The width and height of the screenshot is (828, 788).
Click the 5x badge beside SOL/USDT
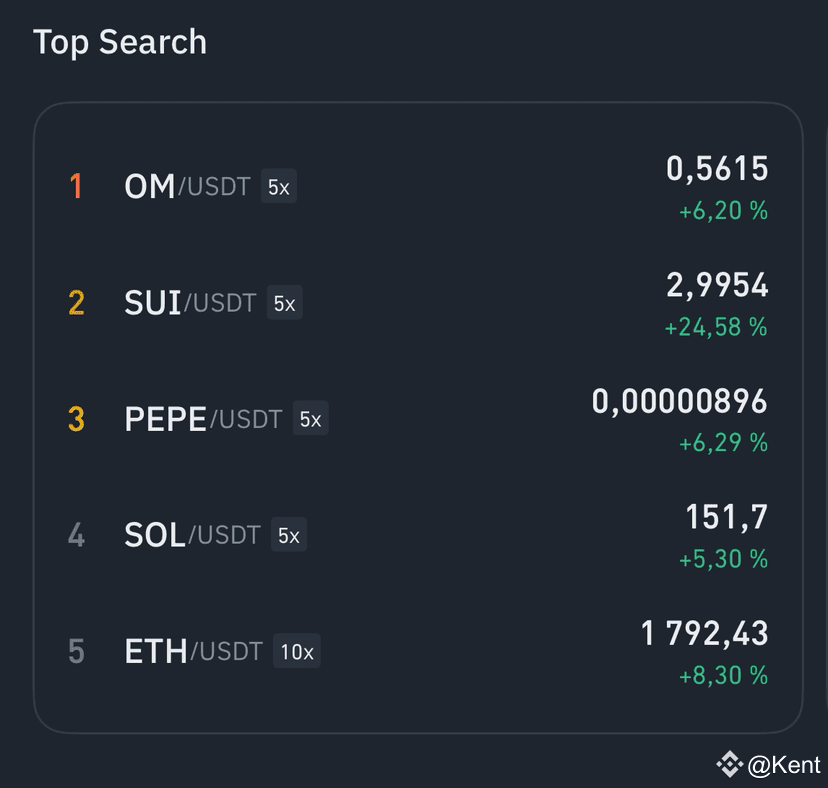click(x=289, y=534)
